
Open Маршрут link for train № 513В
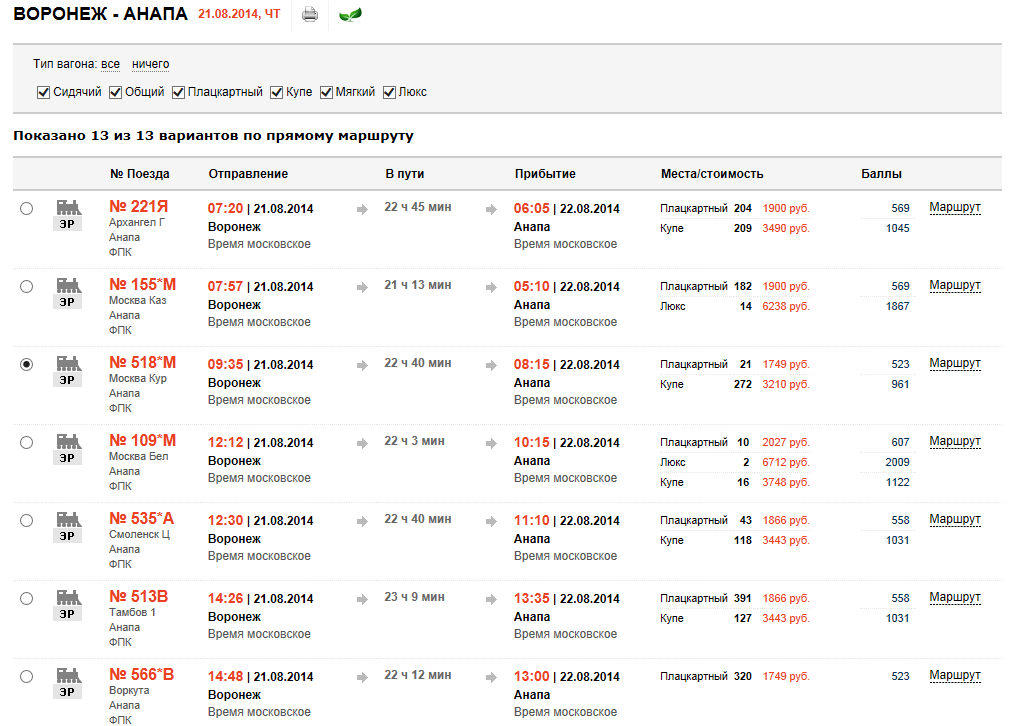955,596
